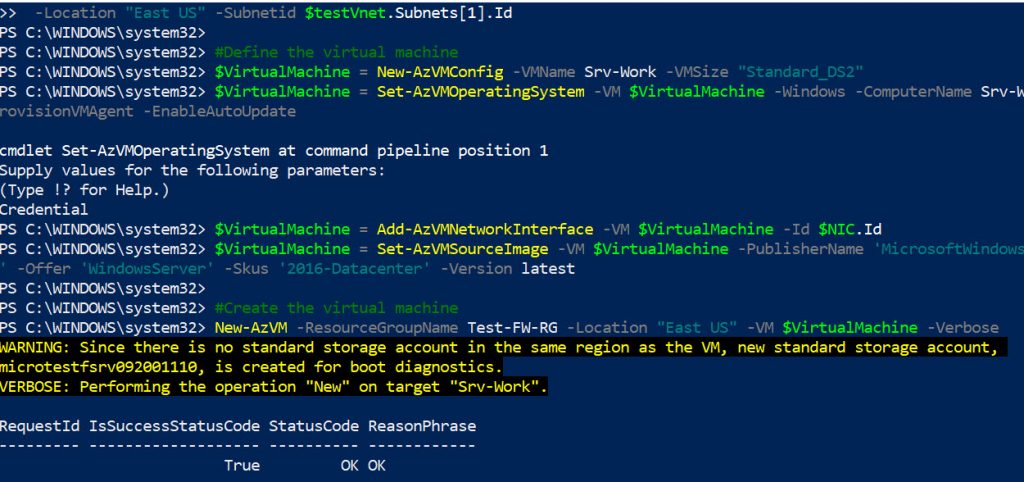The width and height of the screenshot is (1024, 482).
Task: Click the IsSuccessStatusCode column header
Action: point(174,426)
